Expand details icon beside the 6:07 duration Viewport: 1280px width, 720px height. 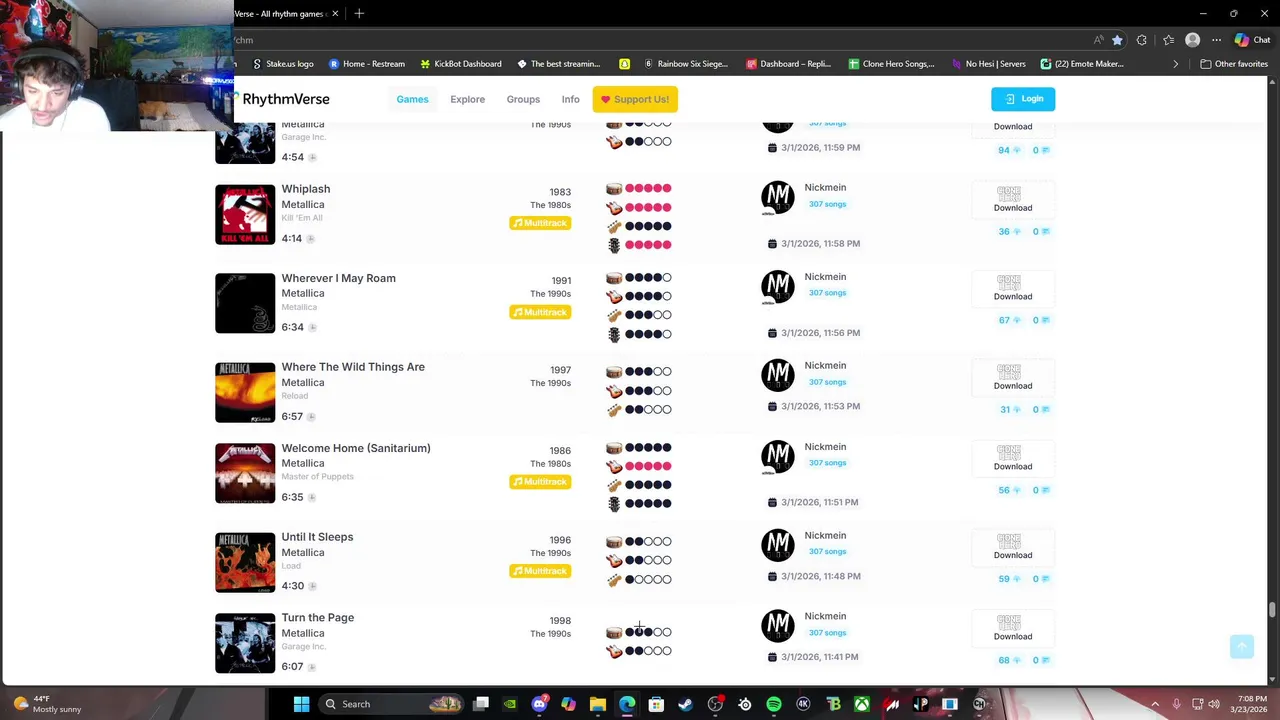tap(312, 667)
